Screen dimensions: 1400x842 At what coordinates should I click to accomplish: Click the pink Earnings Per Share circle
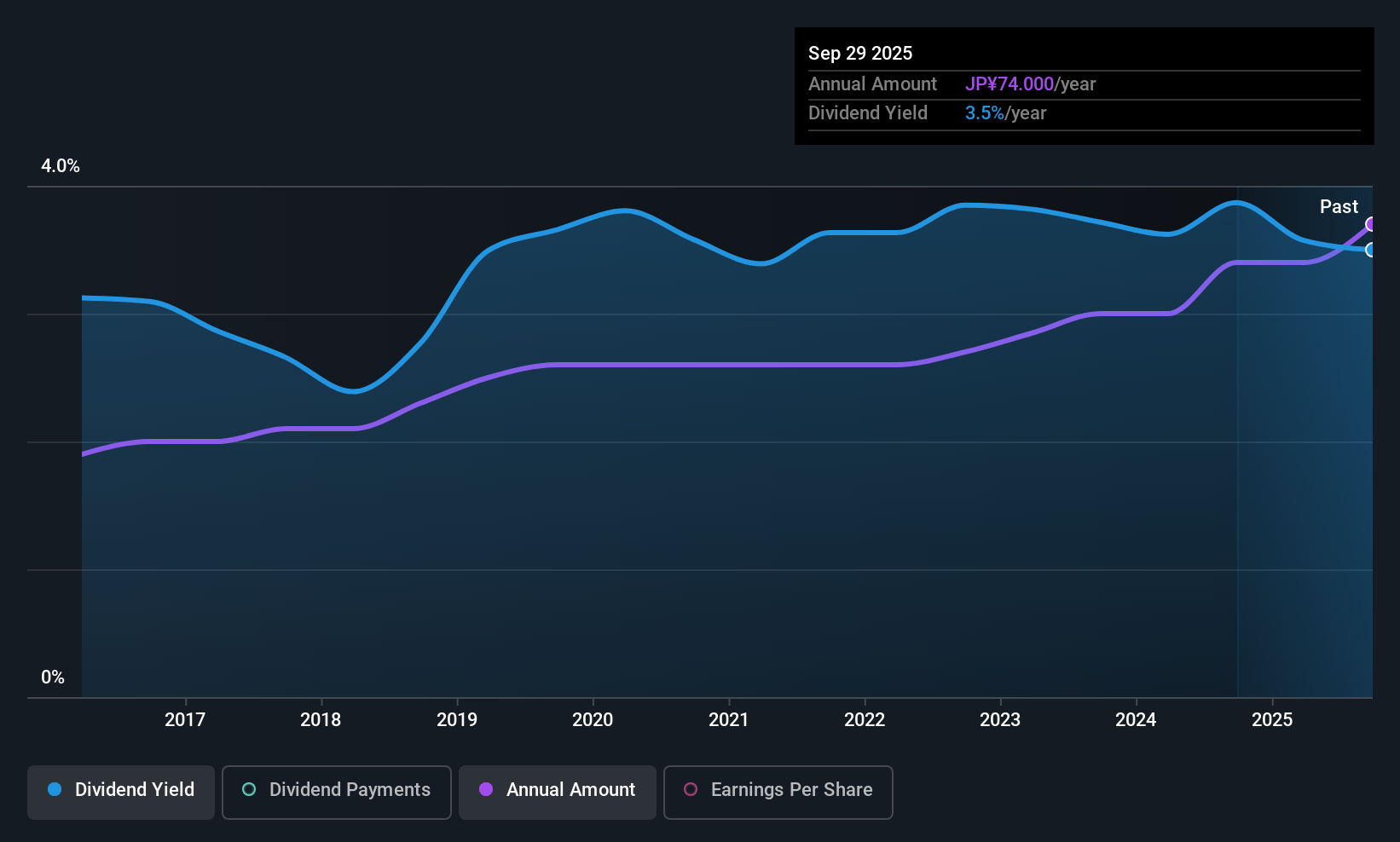[x=691, y=789]
